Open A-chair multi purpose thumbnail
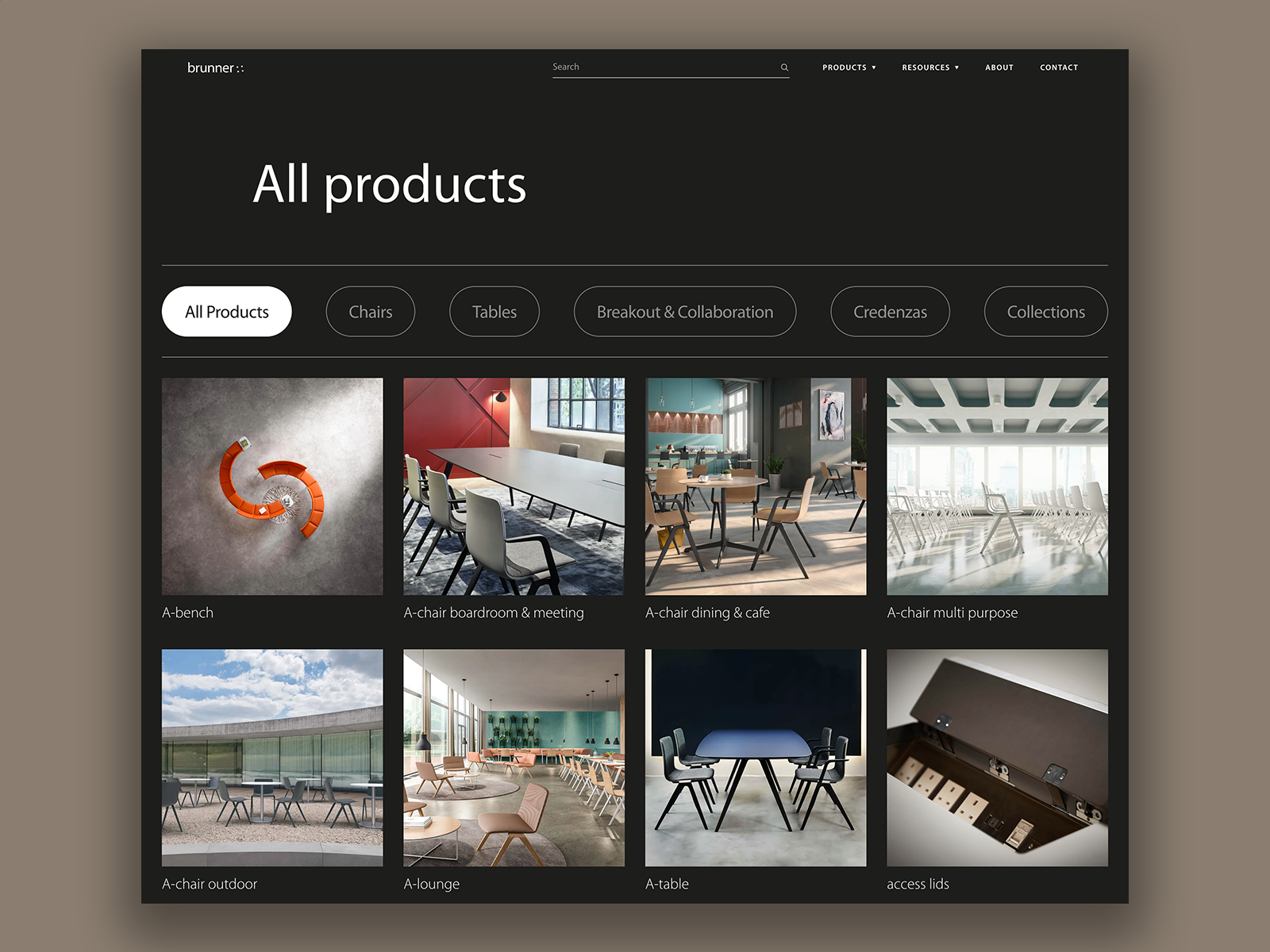The width and height of the screenshot is (1270, 952). 998,486
